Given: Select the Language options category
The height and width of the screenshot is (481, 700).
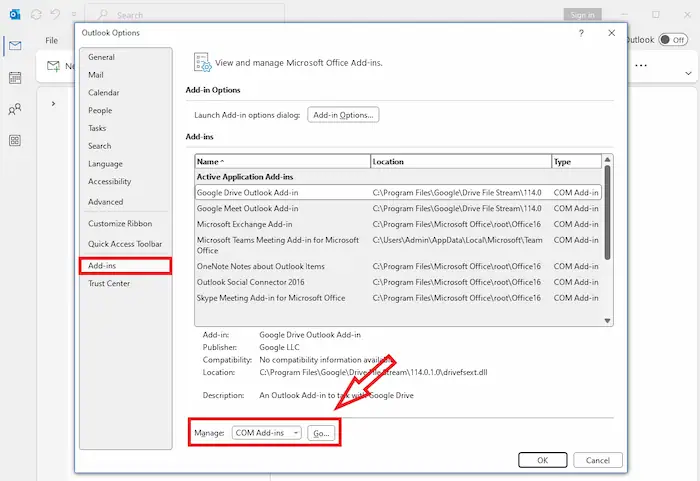Looking at the screenshot, I should pyautogui.click(x=105, y=164).
